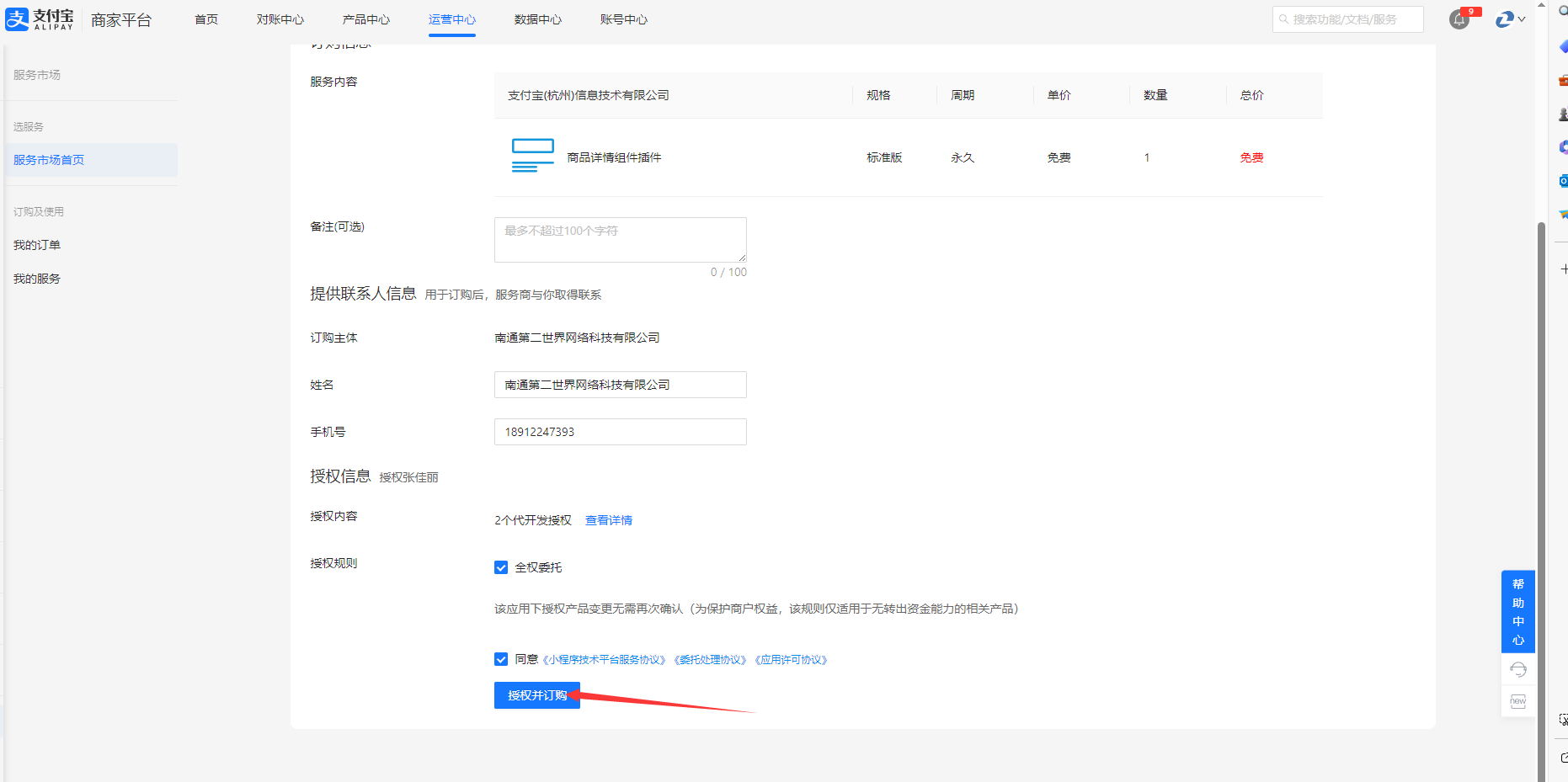The width and height of the screenshot is (1568, 782).
Task: Click the 商品详情组件插件 product icon
Action: tap(532, 157)
